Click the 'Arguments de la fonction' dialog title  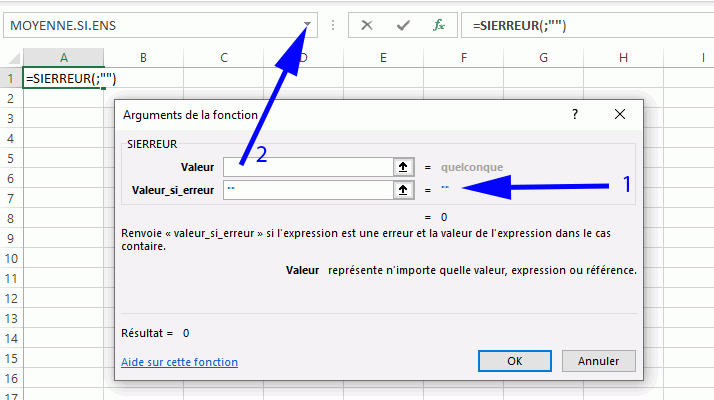(190, 115)
